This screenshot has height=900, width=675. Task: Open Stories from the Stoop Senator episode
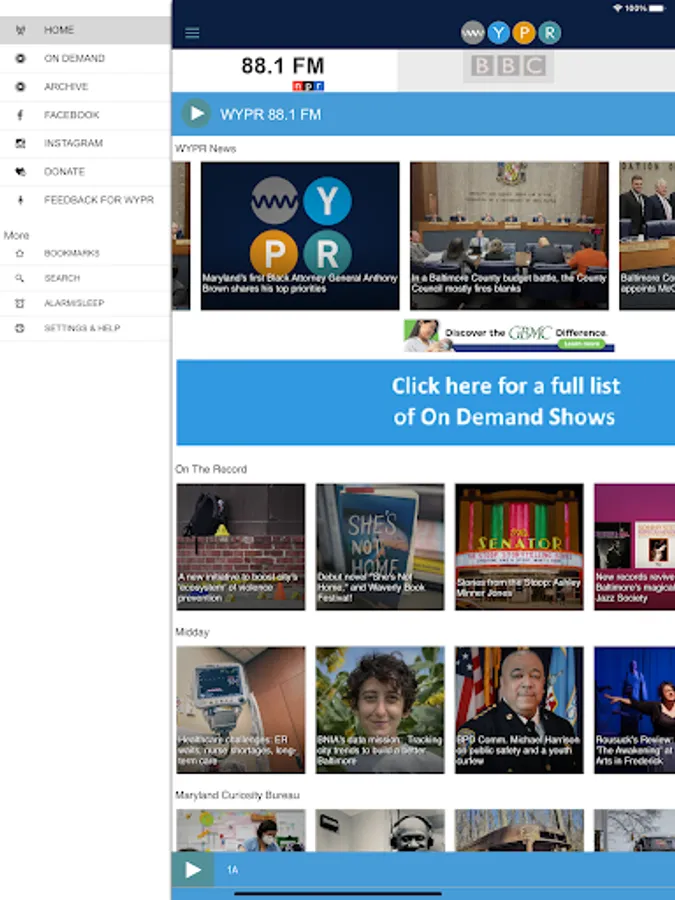(x=519, y=546)
